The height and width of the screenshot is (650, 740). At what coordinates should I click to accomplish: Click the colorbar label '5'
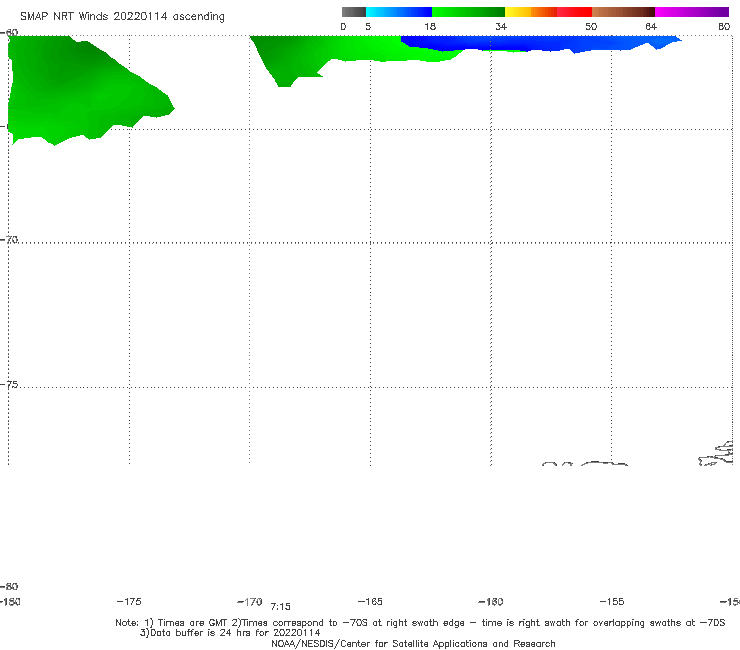click(x=368, y=27)
